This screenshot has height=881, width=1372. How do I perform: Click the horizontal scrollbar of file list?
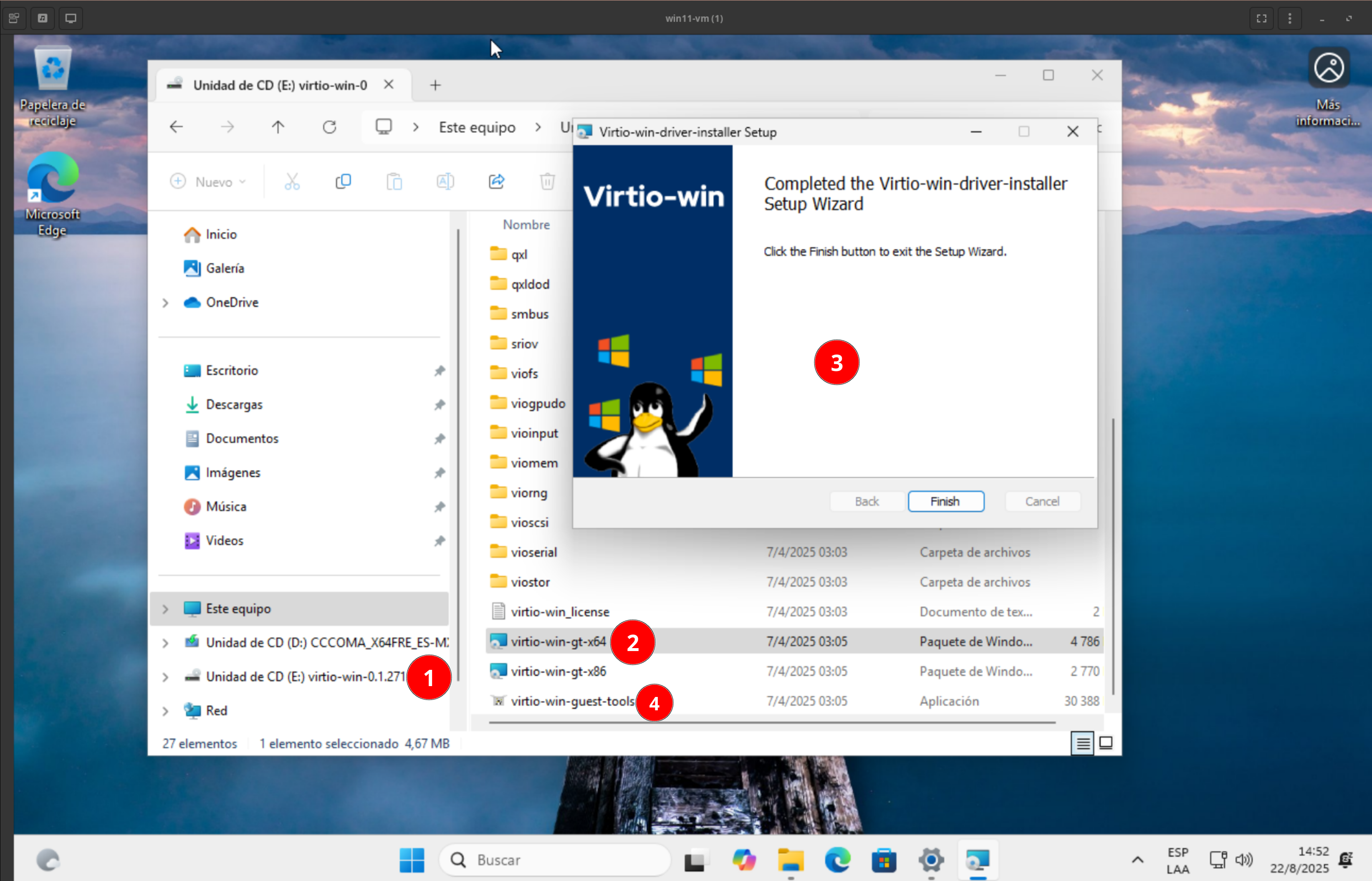pos(771,722)
